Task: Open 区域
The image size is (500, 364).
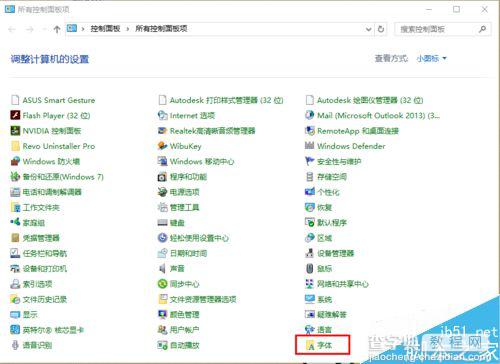Action: (x=318, y=238)
